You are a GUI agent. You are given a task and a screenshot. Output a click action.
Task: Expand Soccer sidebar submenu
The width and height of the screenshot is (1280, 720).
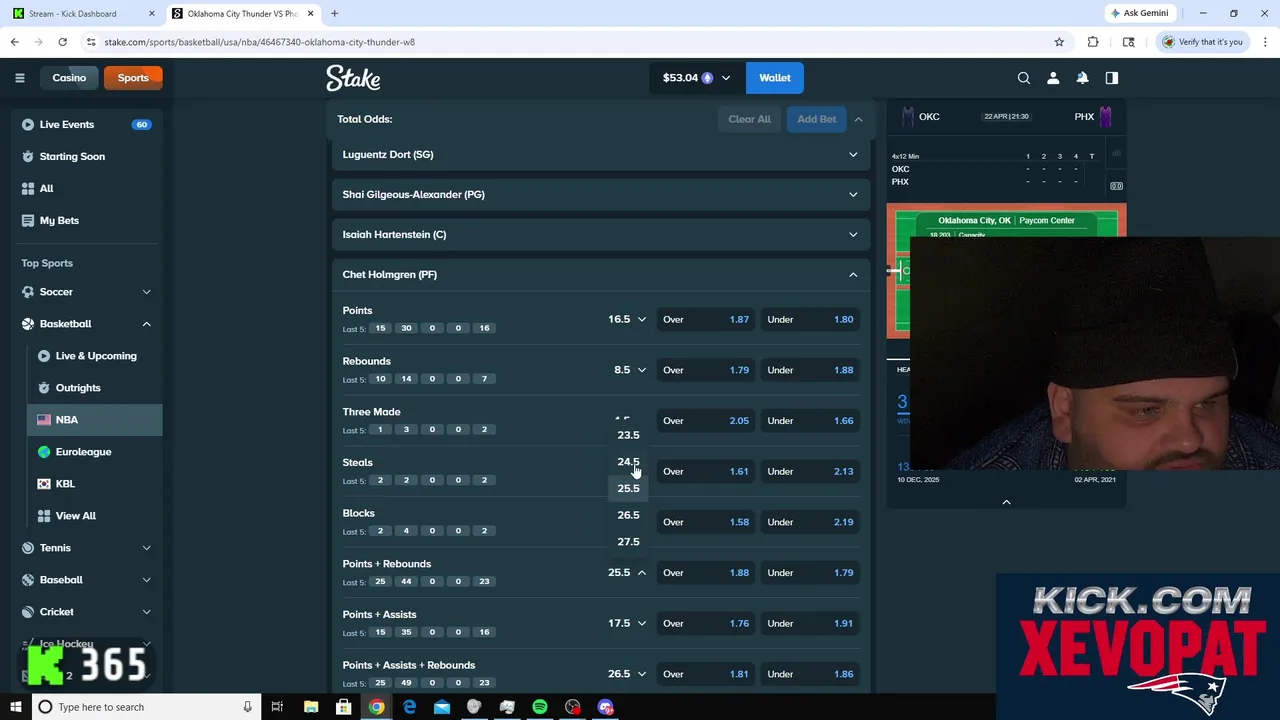coord(146,292)
